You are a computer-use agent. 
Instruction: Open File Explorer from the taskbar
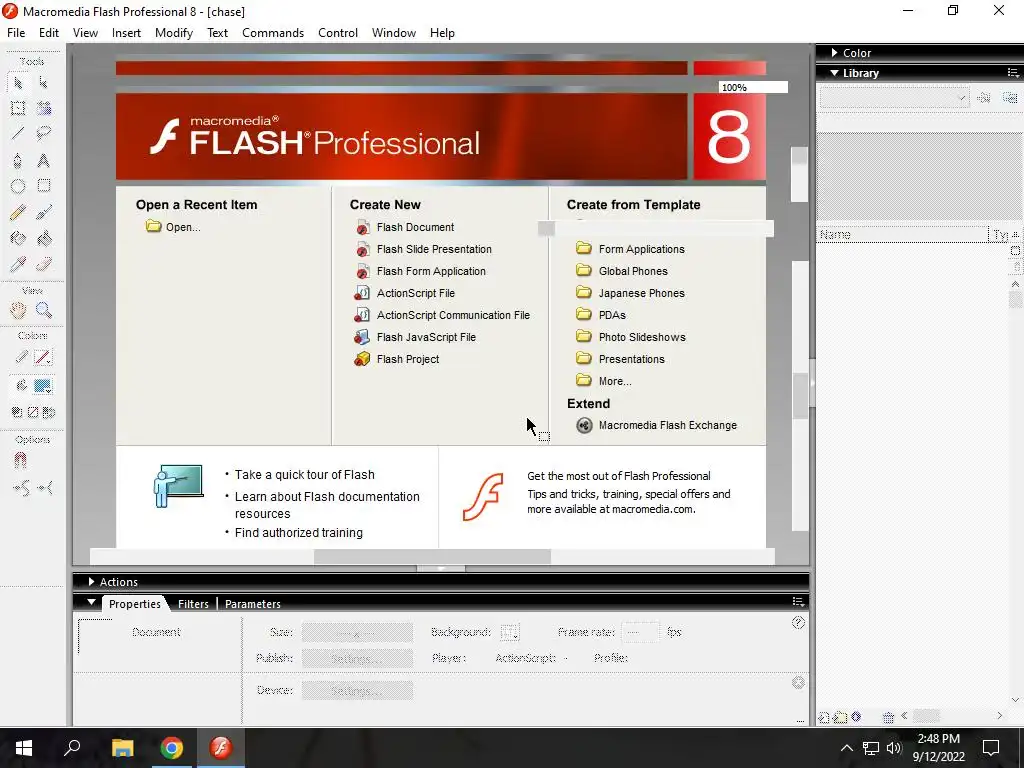(x=122, y=748)
